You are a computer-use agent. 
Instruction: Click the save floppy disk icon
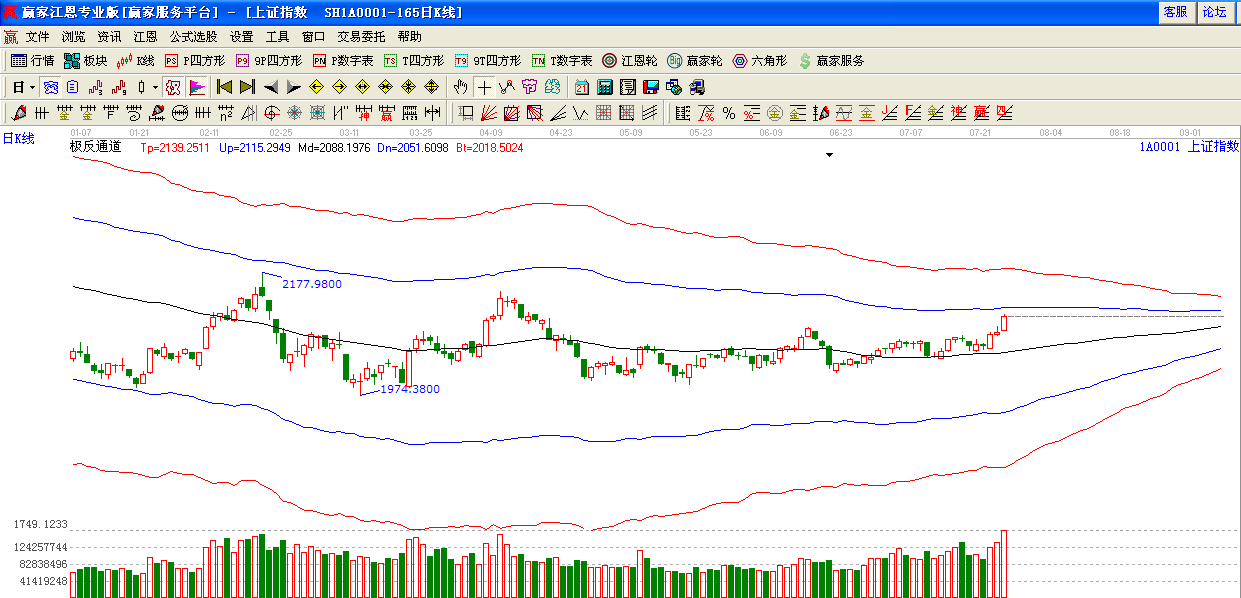[x=651, y=87]
